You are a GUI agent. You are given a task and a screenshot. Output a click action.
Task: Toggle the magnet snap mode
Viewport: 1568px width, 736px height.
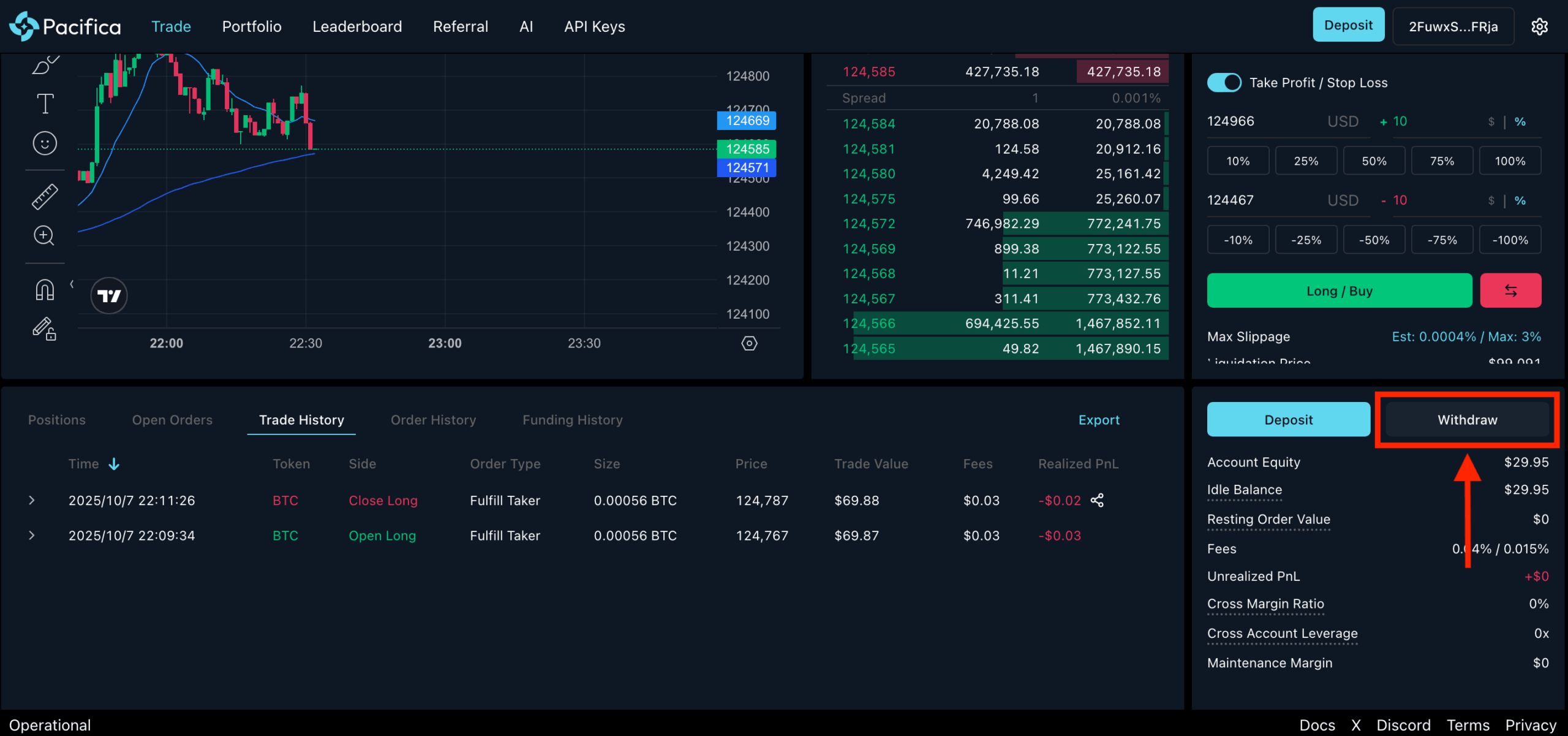point(45,289)
